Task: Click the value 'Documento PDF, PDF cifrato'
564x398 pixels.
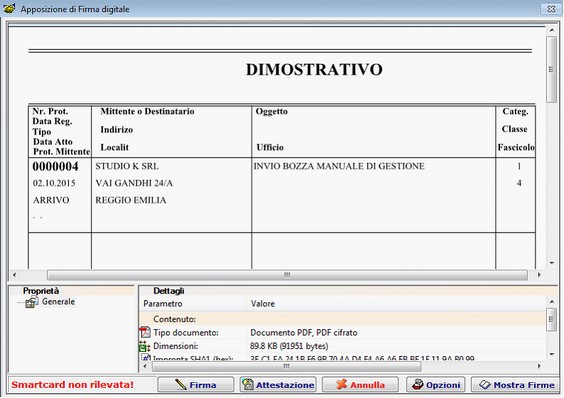Action: (x=304, y=333)
